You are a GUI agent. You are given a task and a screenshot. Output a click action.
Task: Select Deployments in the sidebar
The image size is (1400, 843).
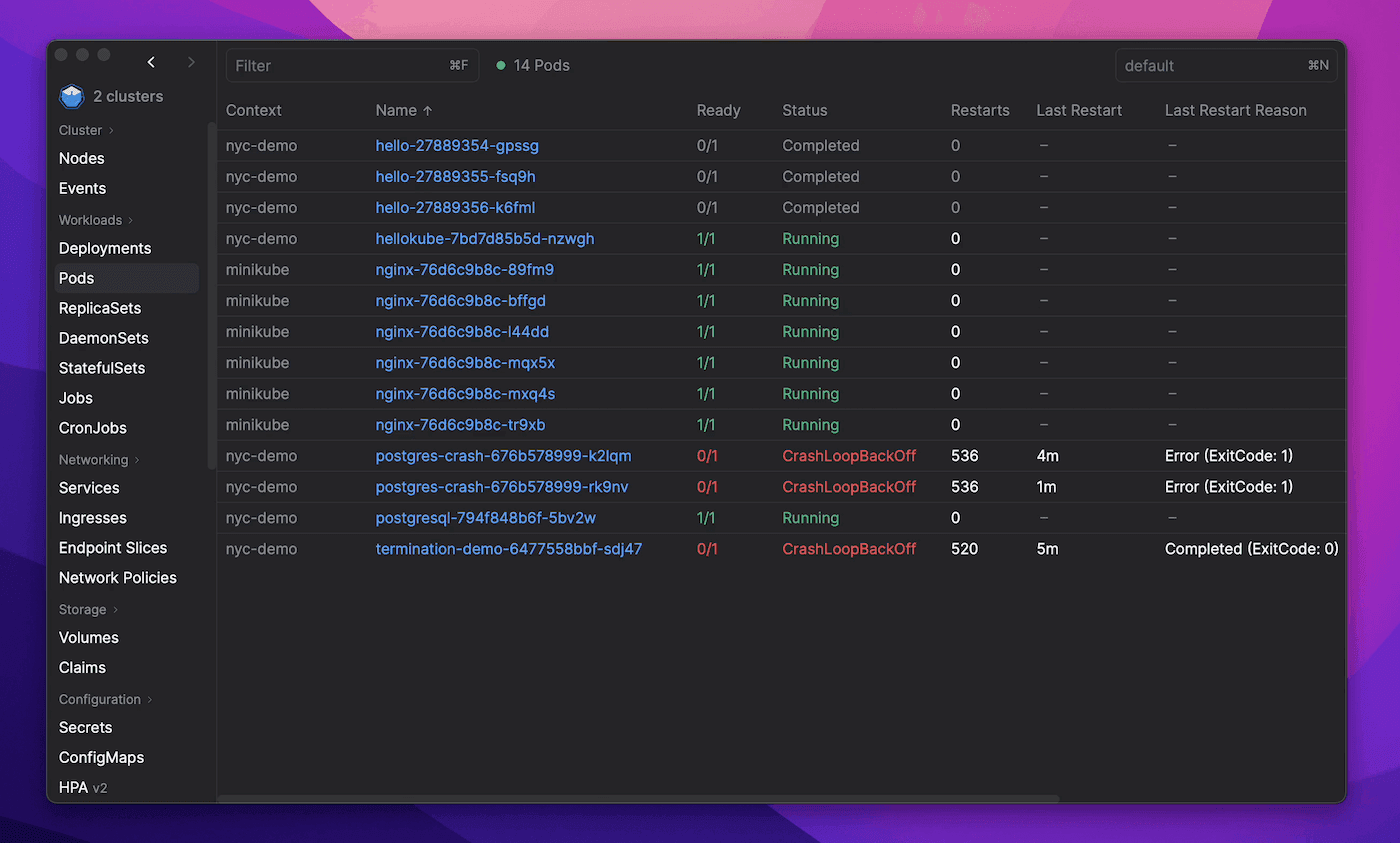(x=104, y=247)
